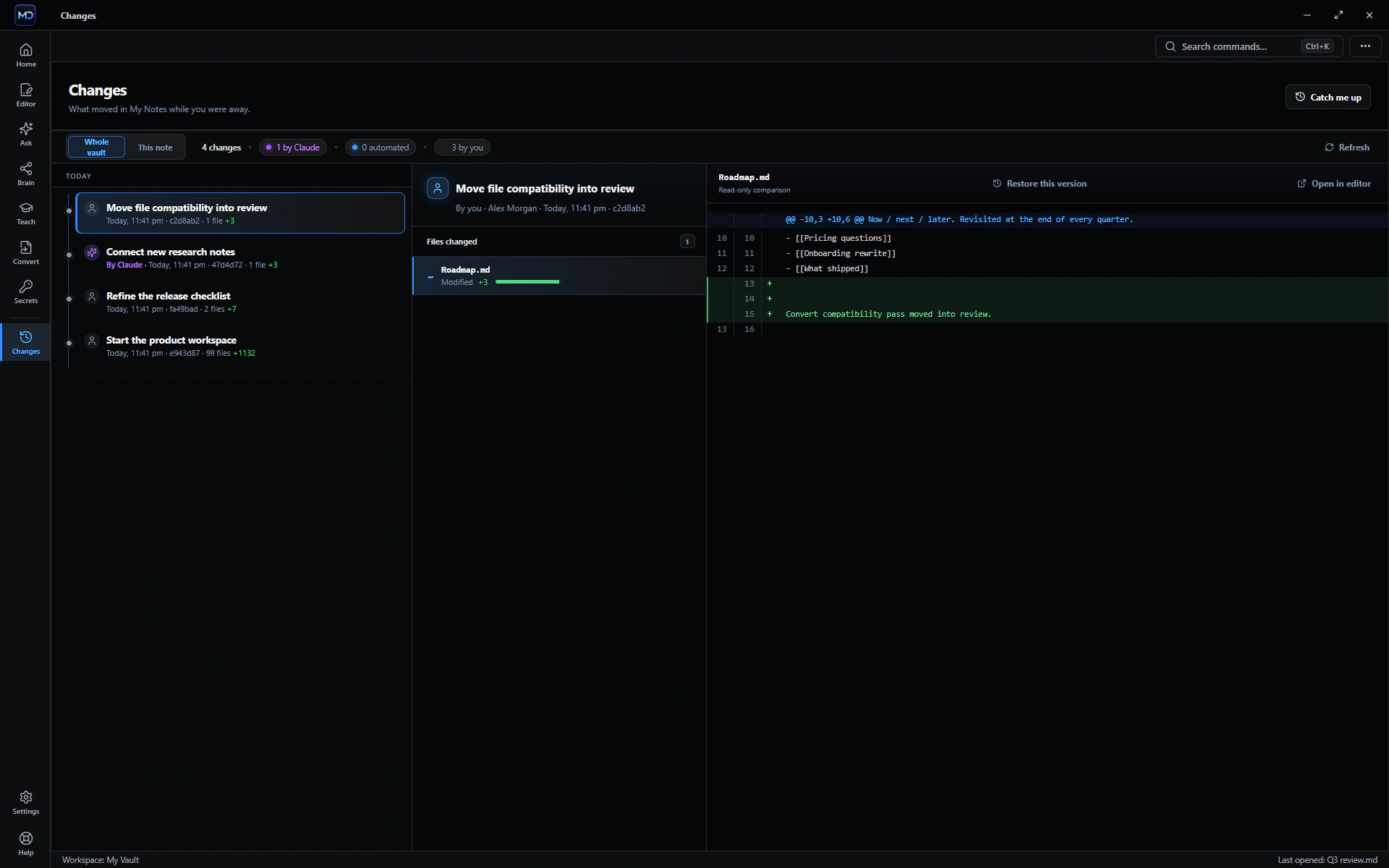This screenshot has width=1389, height=868.
Task: Focus the Search commands field
Action: coord(1249,46)
